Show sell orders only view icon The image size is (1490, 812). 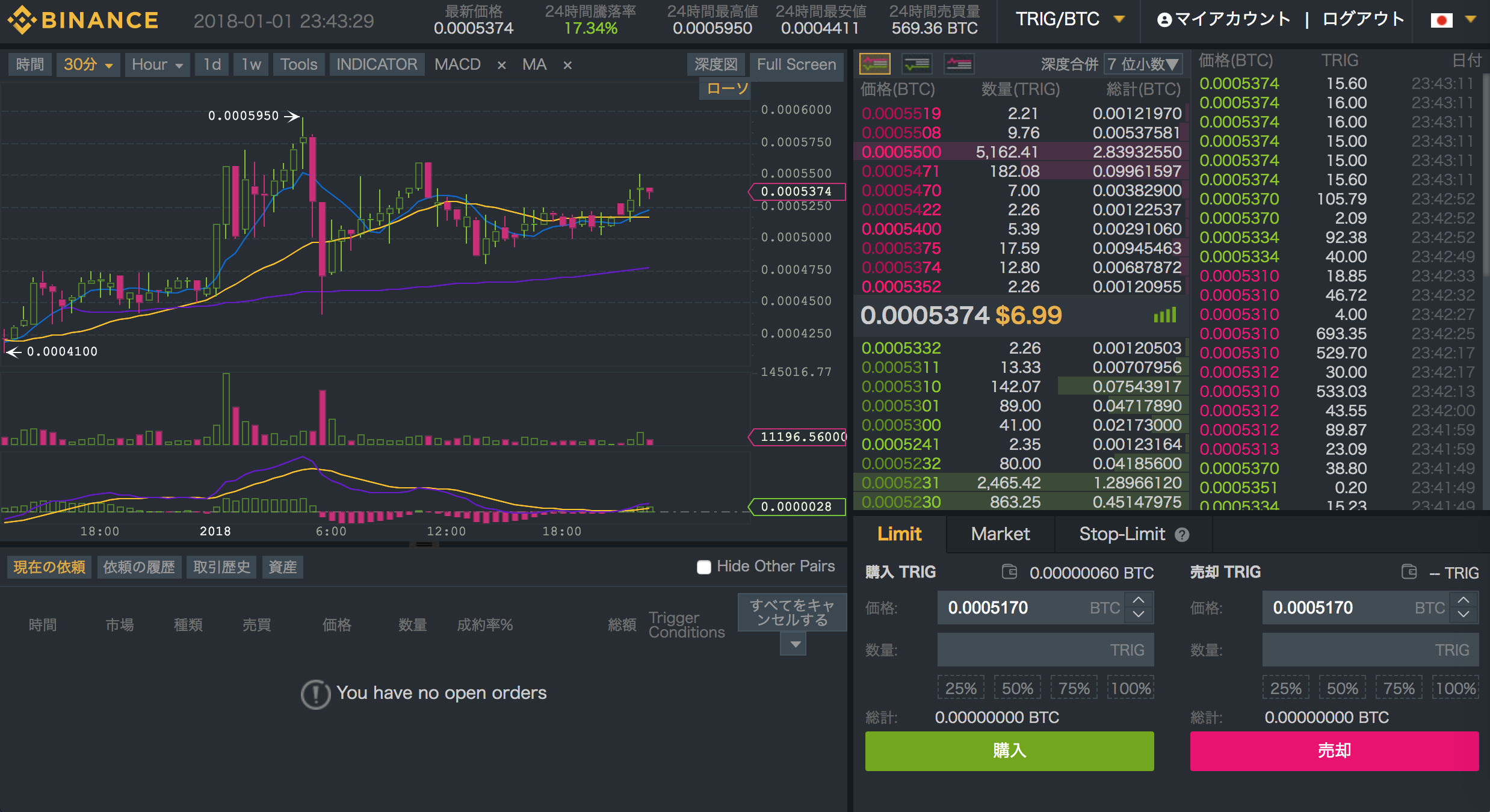click(959, 63)
